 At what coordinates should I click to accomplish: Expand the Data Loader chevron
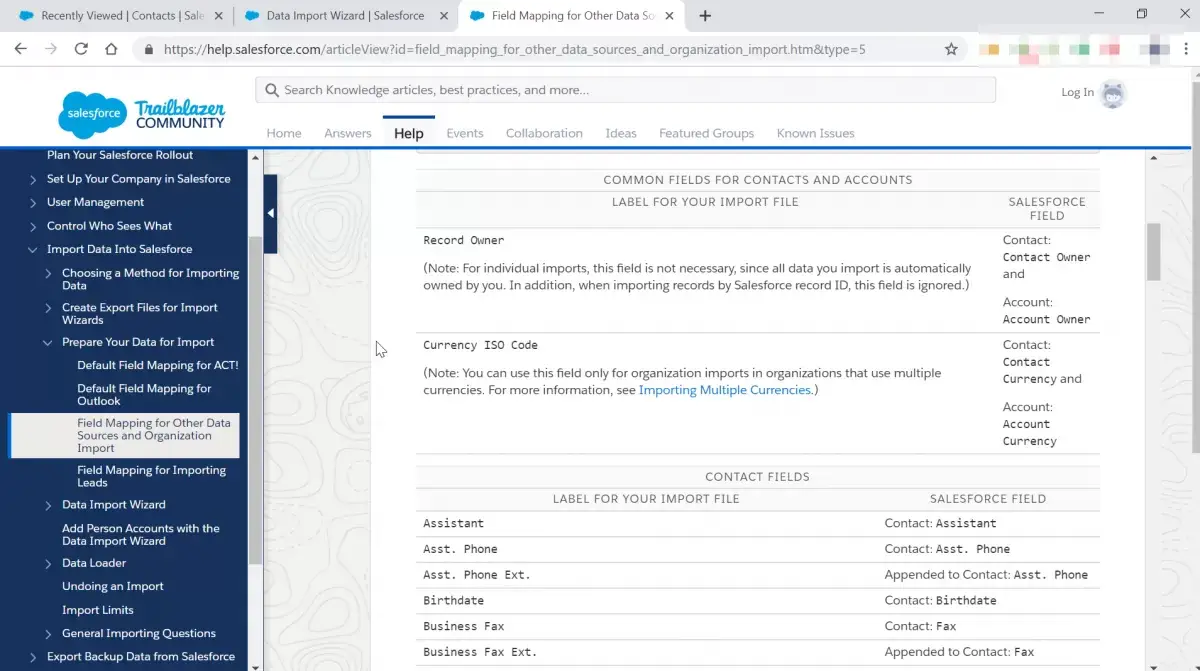click(48, 564)
